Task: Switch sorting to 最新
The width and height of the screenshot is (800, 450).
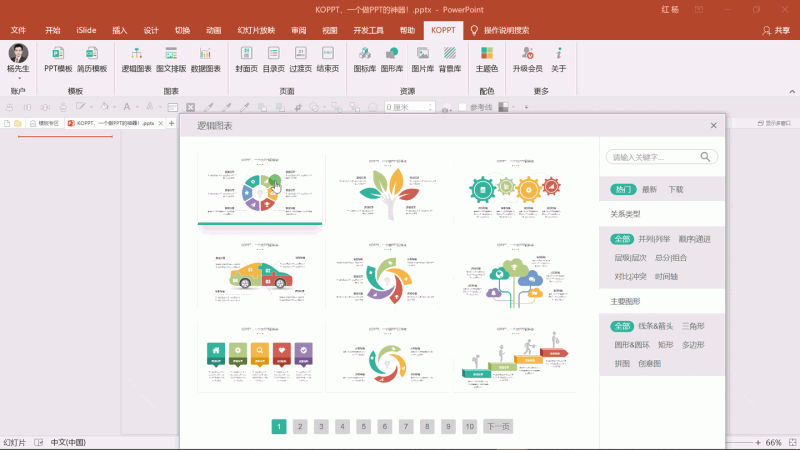Action: pos(649,189)
